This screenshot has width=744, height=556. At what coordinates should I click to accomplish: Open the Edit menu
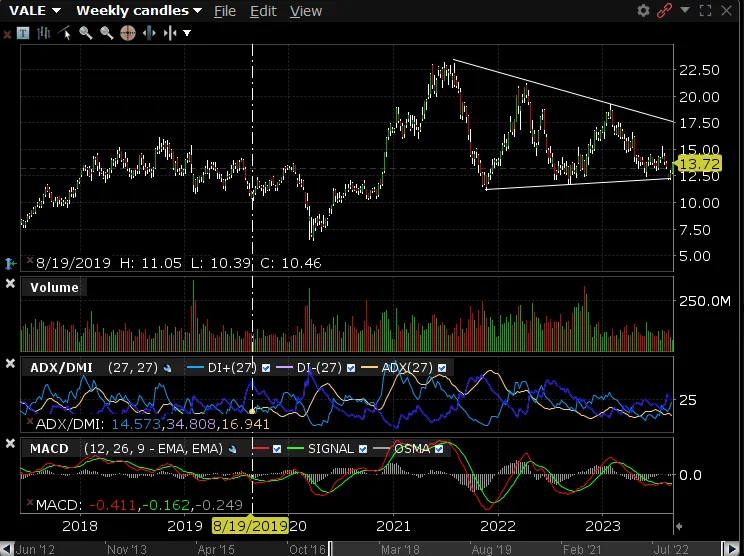[x=263, y=11]
